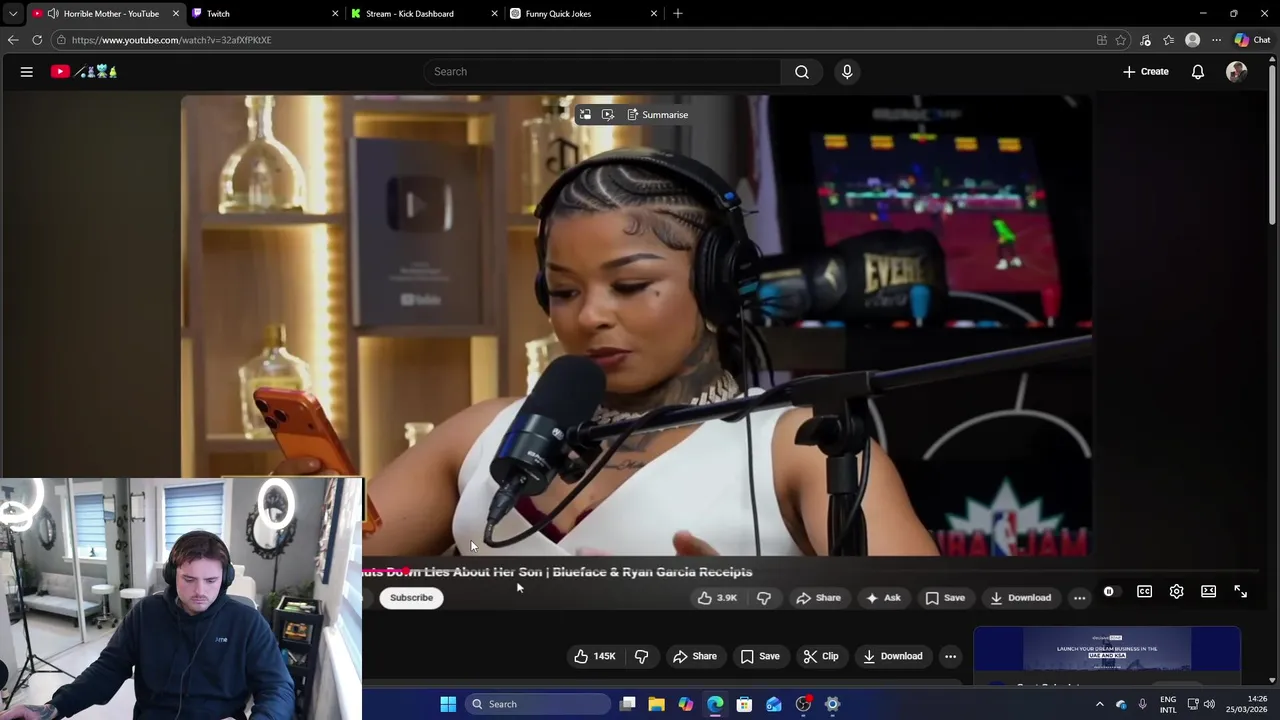Open the YouTube account avatar menu
1280x720 pixels.
coord(1236,72)
